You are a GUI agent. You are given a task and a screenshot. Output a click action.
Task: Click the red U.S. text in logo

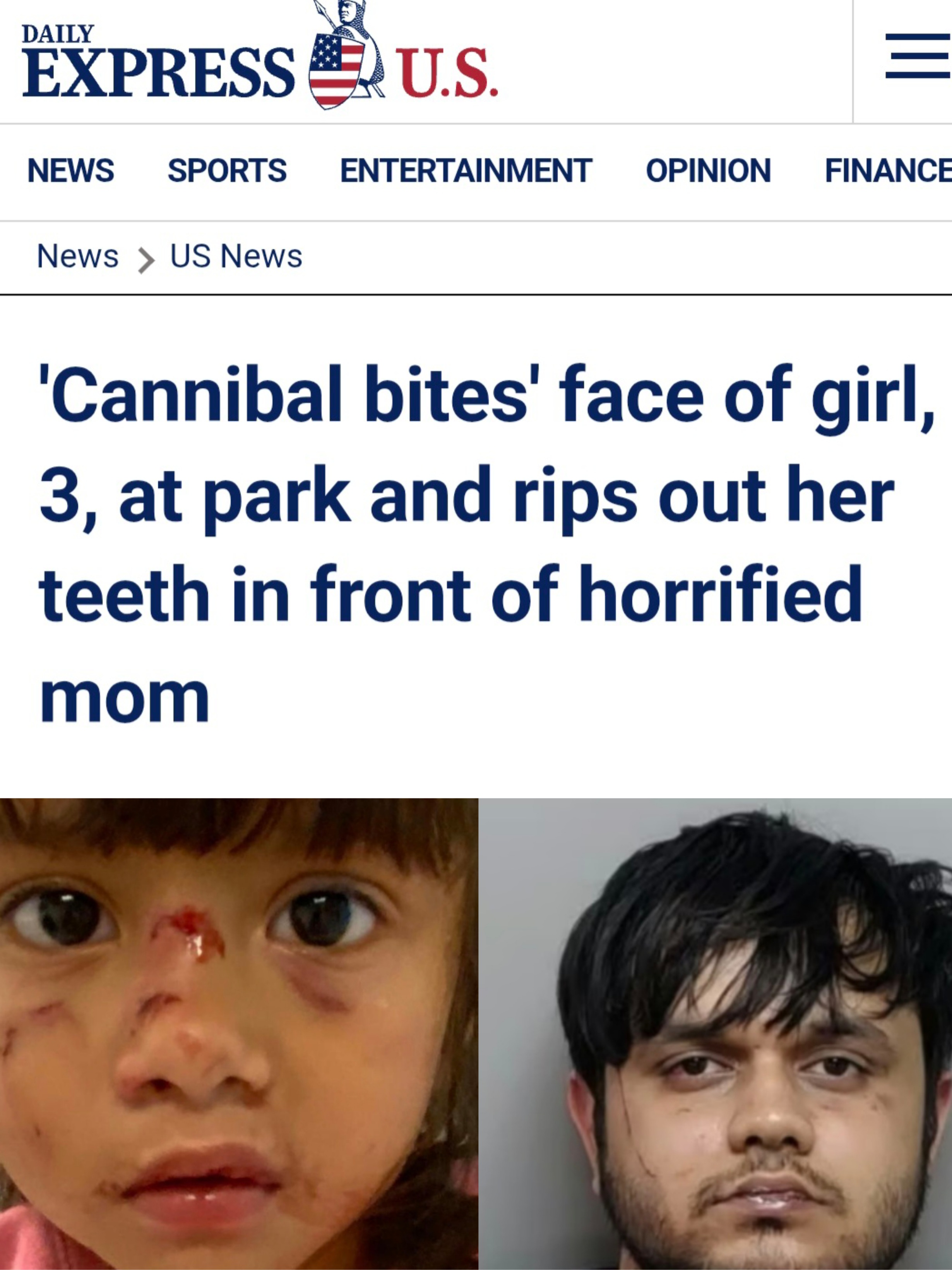(x=447, y=73)
